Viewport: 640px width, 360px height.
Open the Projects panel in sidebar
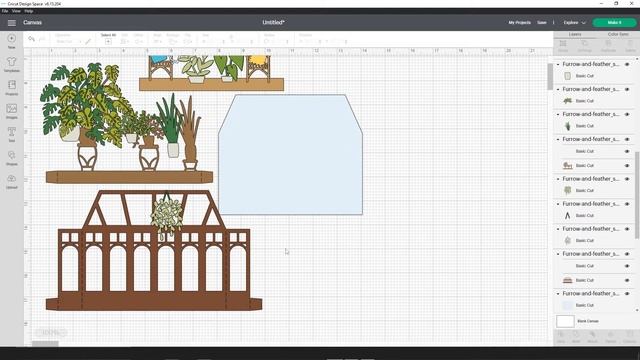coord(11,88)
